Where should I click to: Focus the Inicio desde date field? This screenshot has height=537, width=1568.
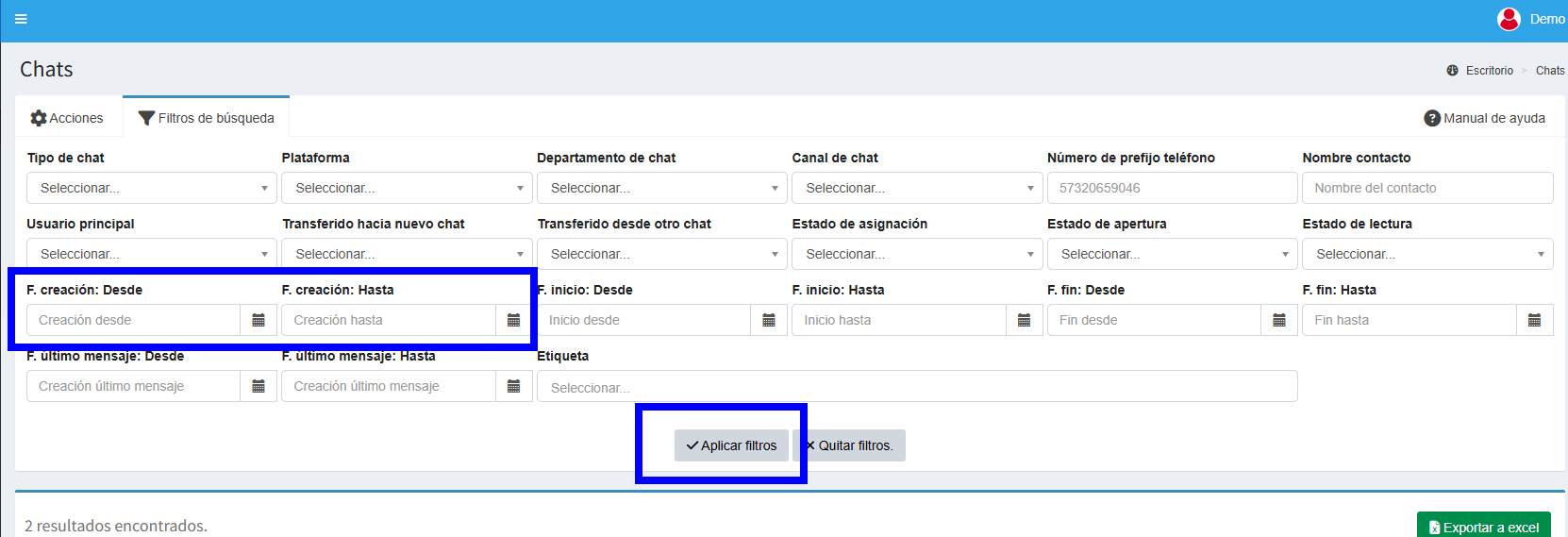(644, 320)
